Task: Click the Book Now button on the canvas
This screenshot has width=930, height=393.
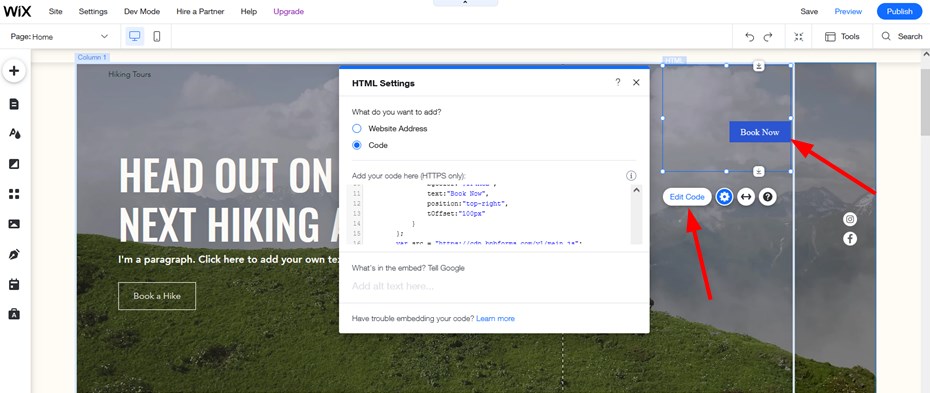Action: coord(760,132)
